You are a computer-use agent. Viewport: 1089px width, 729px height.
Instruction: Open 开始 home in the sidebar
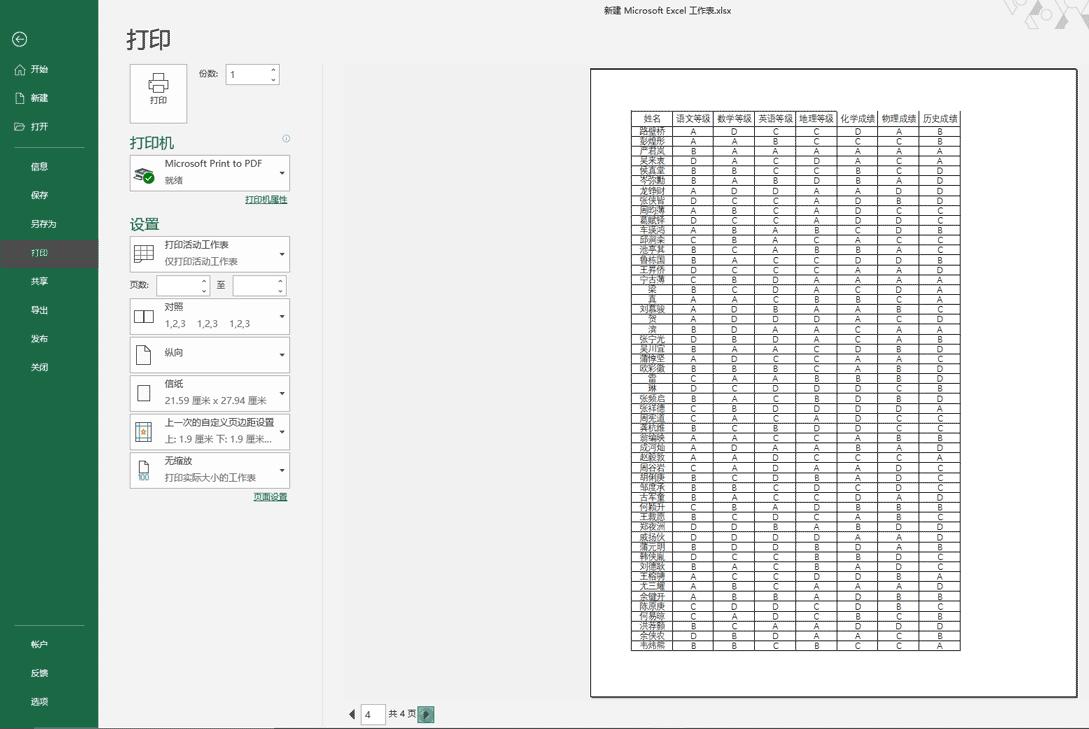39,70
